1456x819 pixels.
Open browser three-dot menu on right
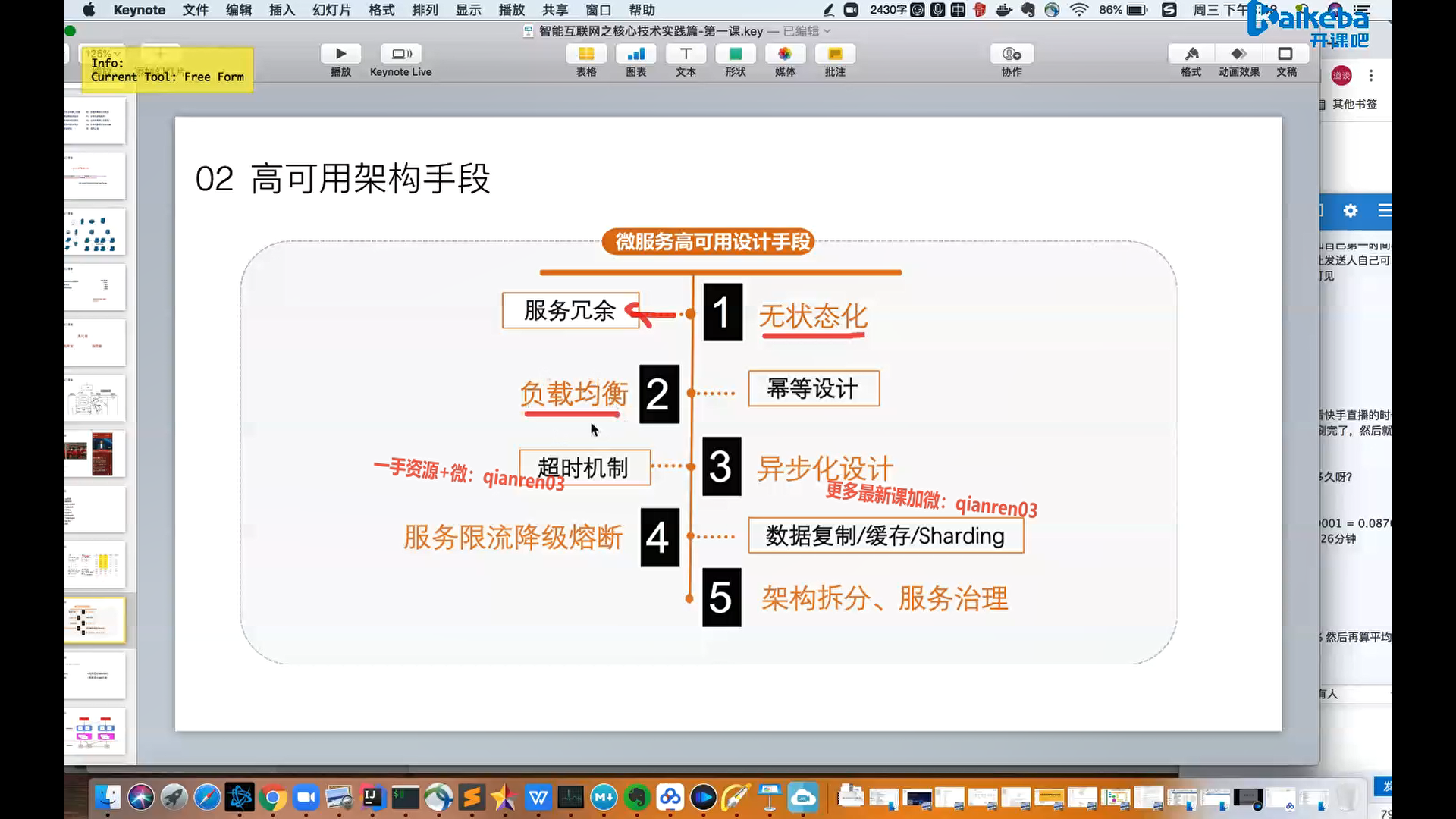coord(1371,75)
